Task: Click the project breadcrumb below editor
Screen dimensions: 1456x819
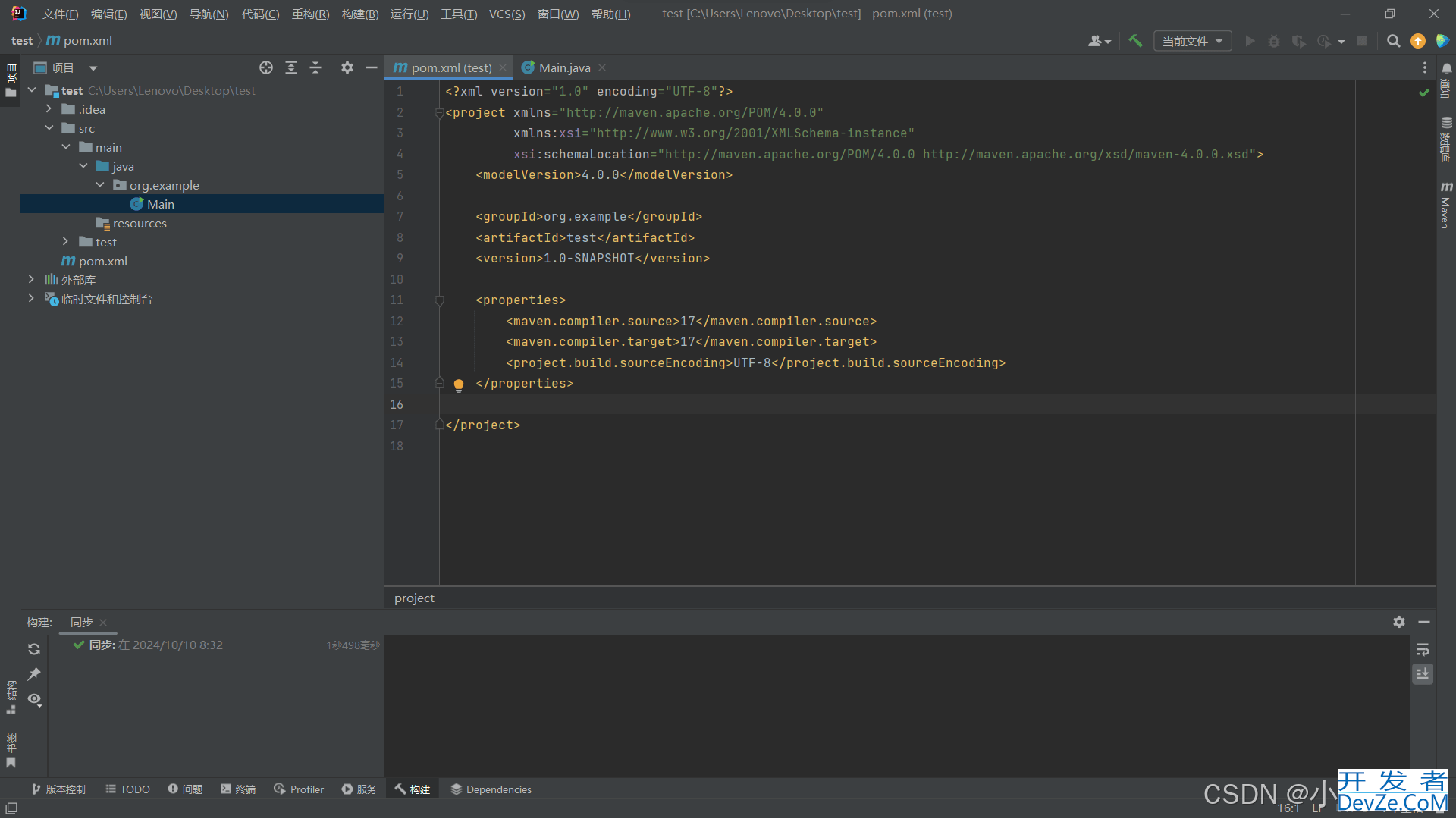Action: [414, 598]
